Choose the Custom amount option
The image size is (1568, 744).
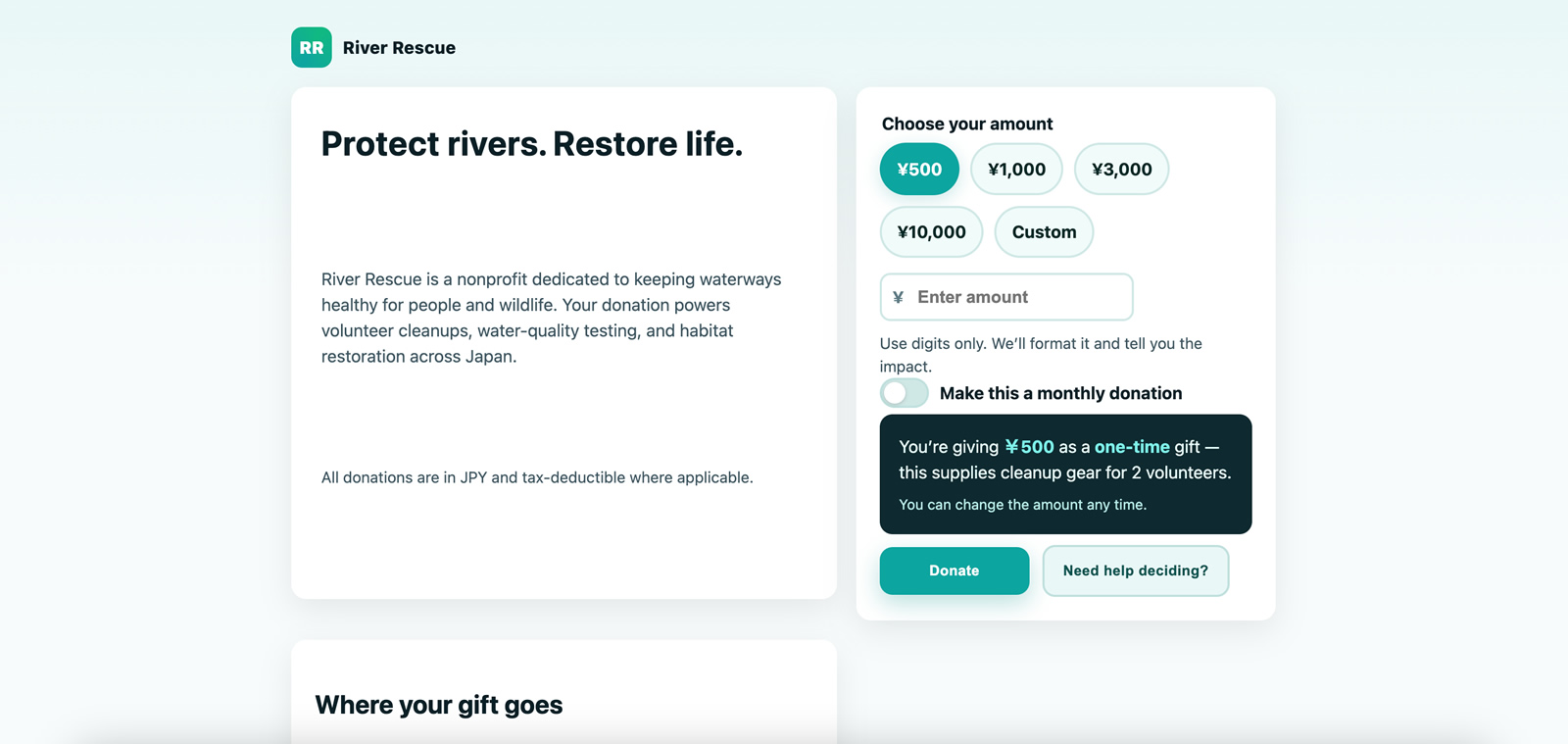click(x=1044, y=231)
